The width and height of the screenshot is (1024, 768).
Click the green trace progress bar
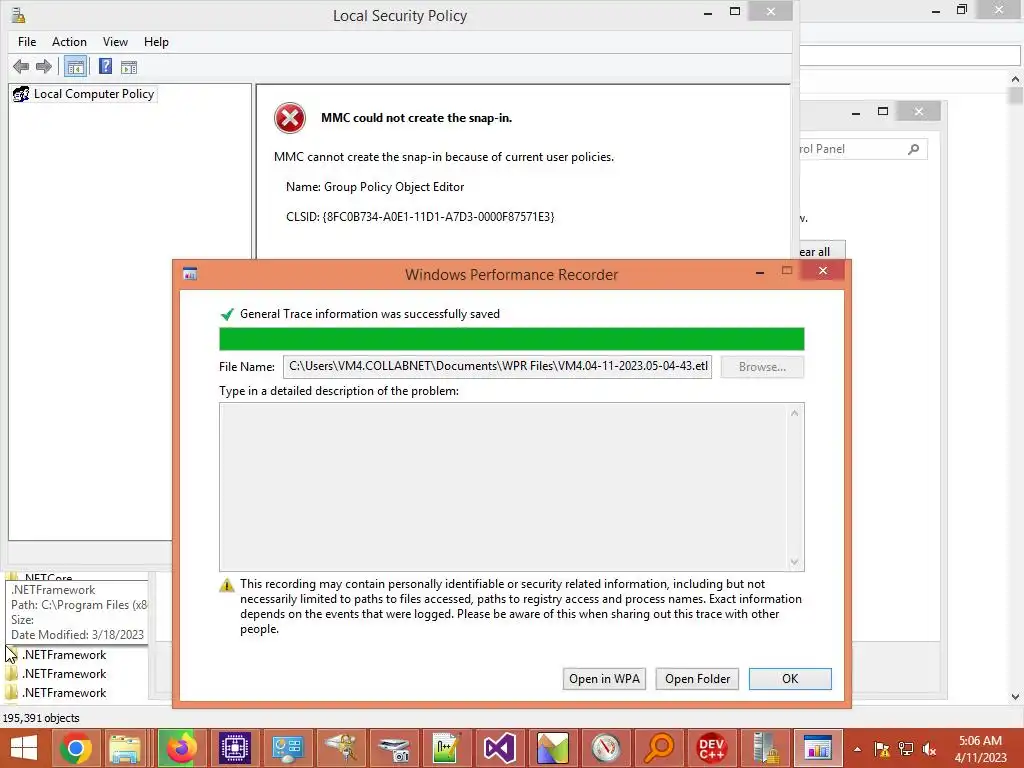click(511, 339)
